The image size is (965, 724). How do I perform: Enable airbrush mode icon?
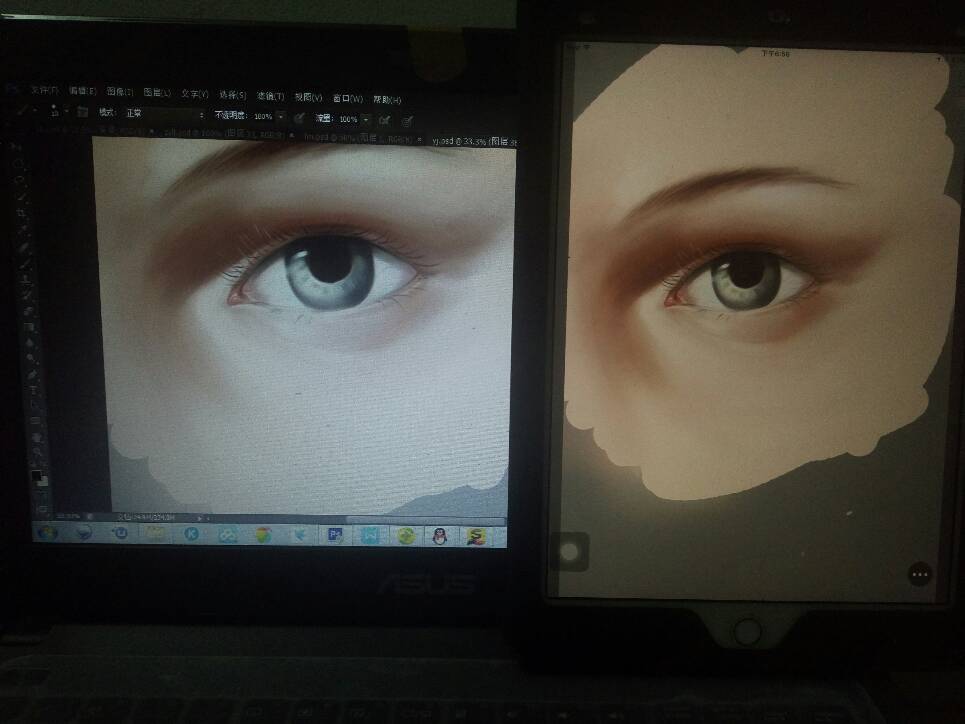[385, 120]
